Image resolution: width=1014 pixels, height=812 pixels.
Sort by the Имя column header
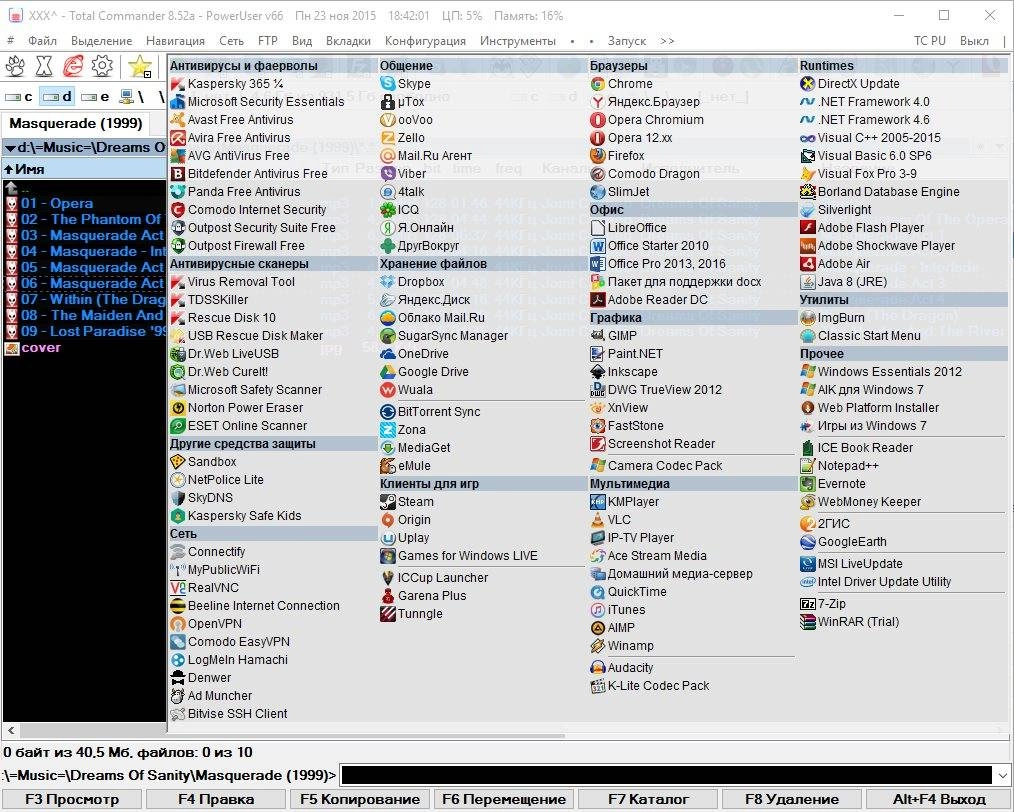(84, 169)
